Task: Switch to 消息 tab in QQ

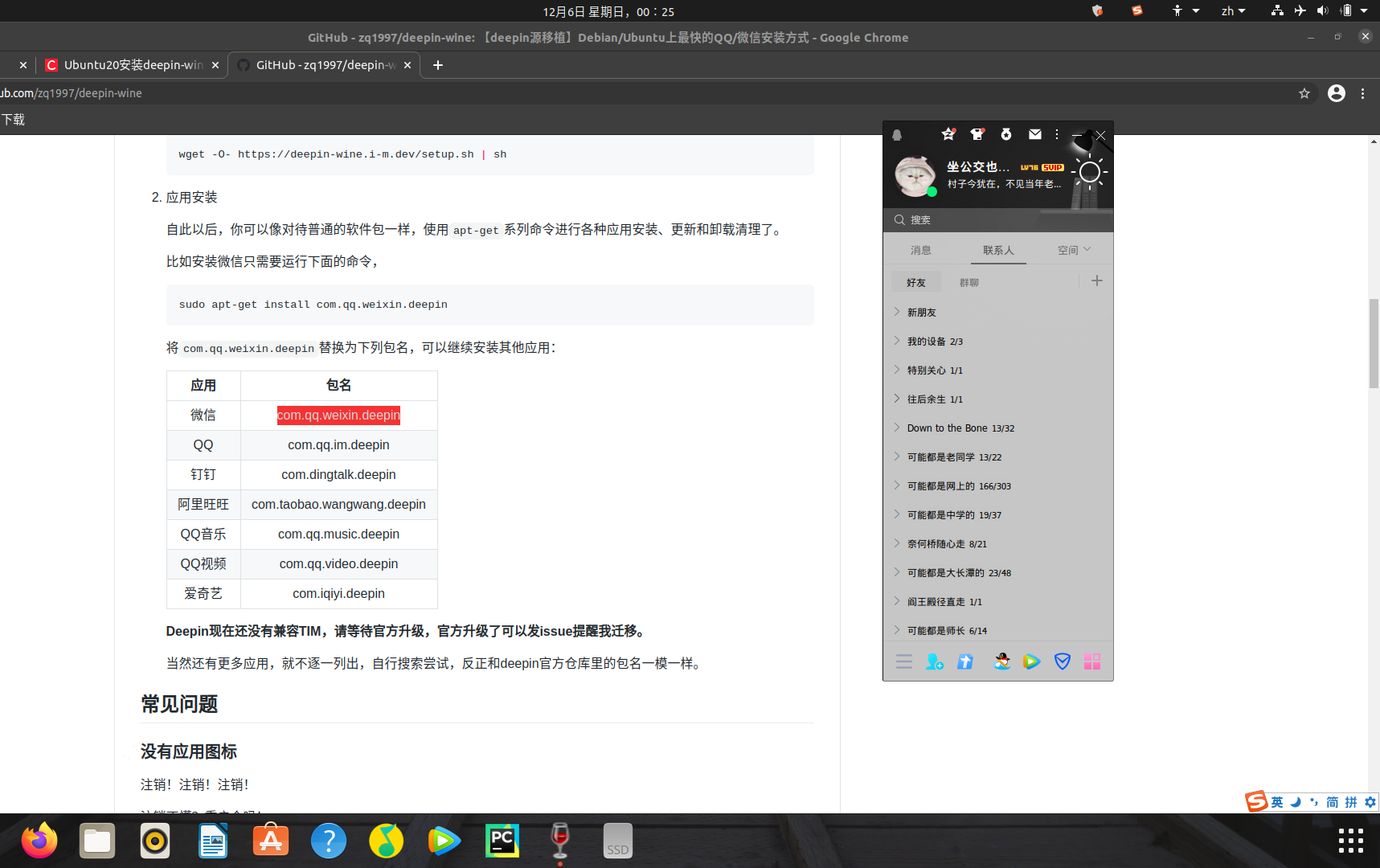Action: click(x=921, y=250)
